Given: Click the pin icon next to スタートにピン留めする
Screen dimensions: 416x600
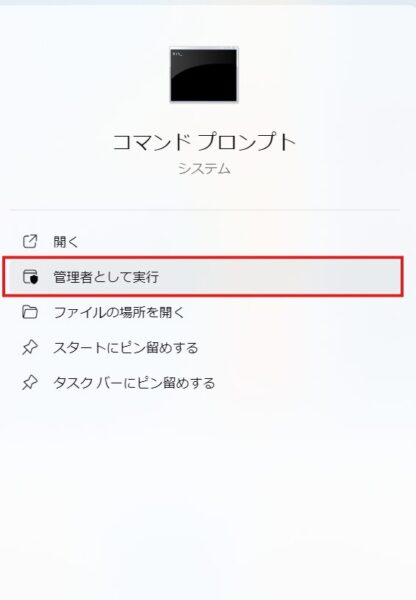Looking at the screenshot, I should (30, 347).
